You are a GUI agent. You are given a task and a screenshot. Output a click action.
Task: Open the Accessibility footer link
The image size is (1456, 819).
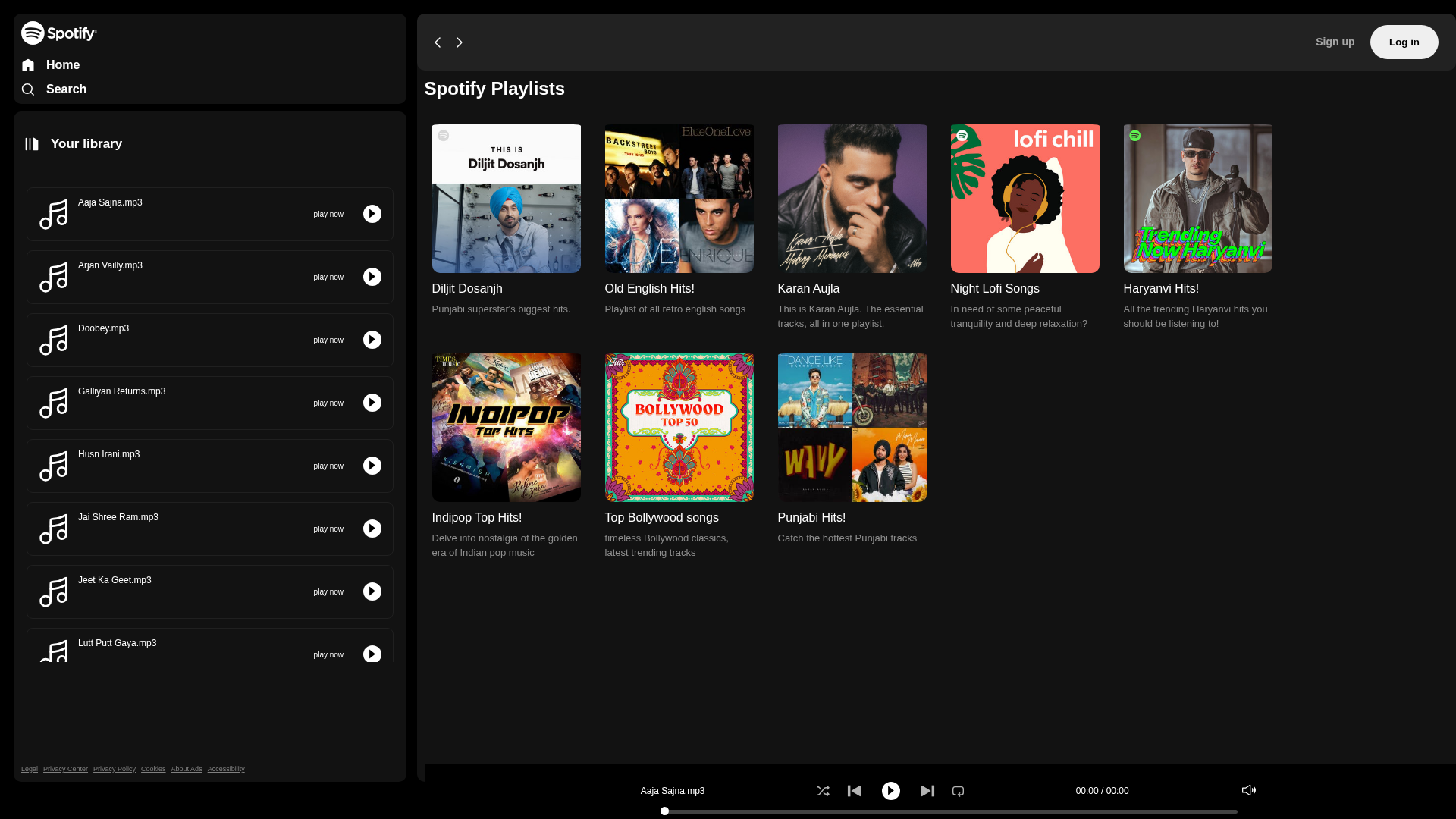tap(226, 769)
